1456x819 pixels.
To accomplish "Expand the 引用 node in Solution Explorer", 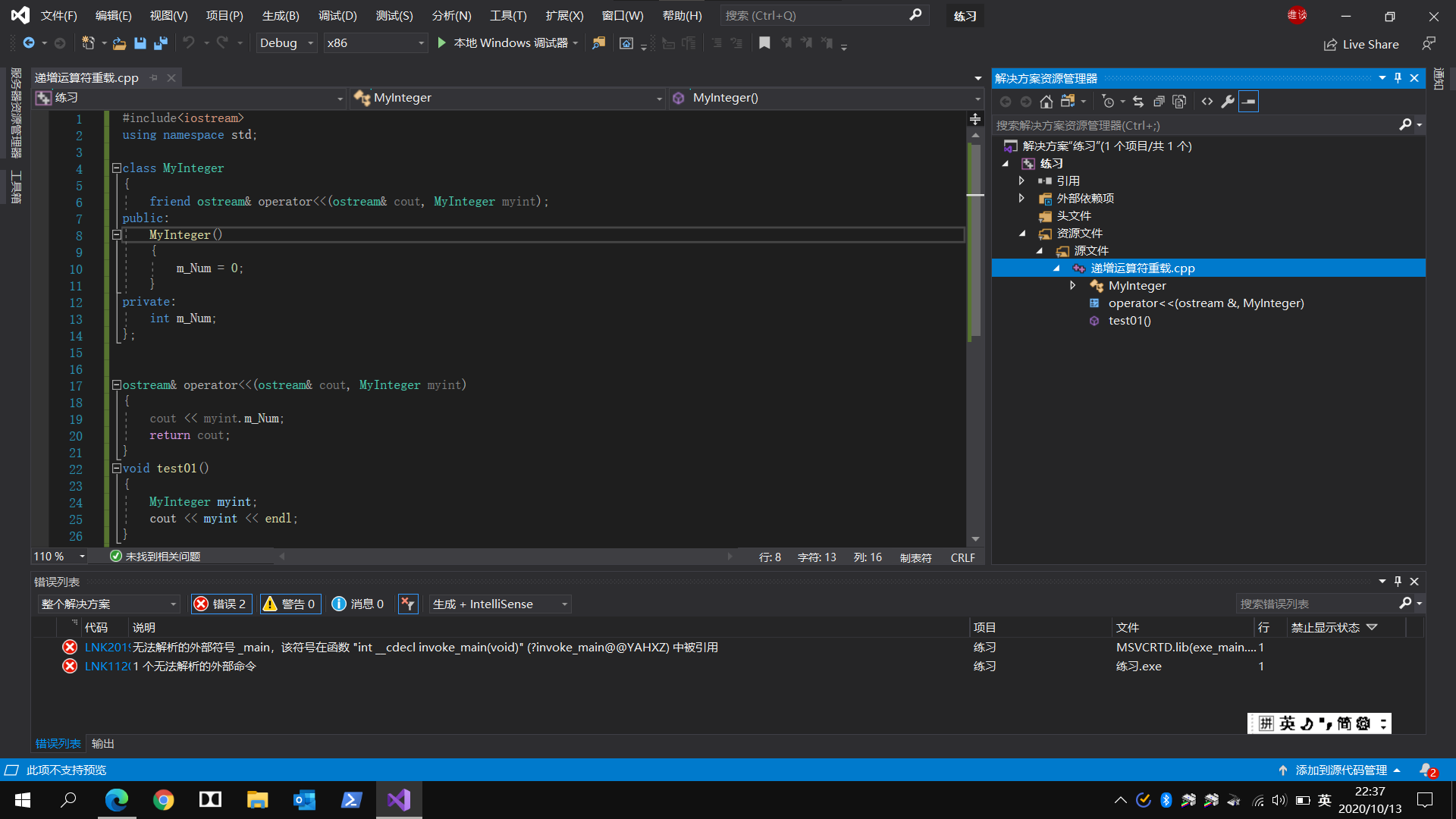I will pos(1021,180).
